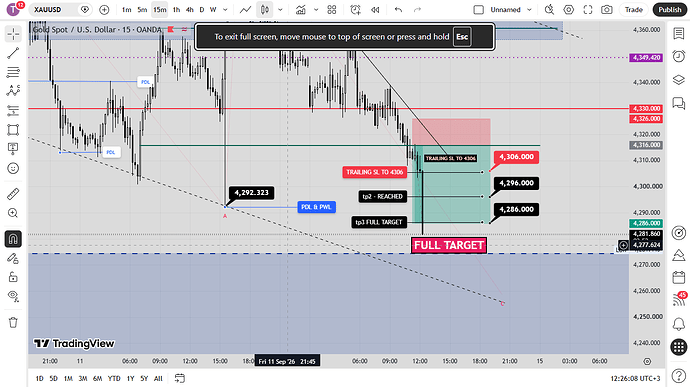The height and width of the screenshot is (387, 690).
Task: Switch to the 4h timeframe
Action: 190,9
